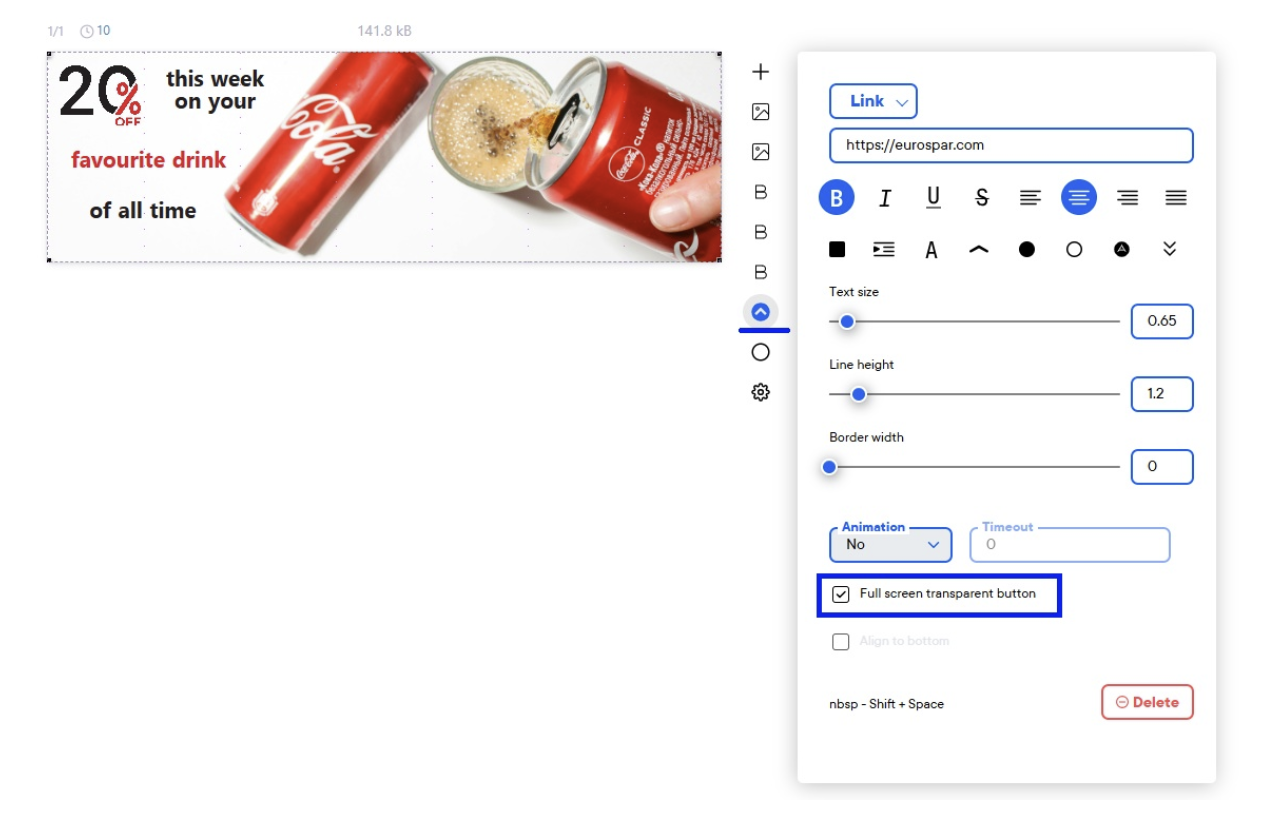
Task: Apply underline formatting
Action: [932, 197]
